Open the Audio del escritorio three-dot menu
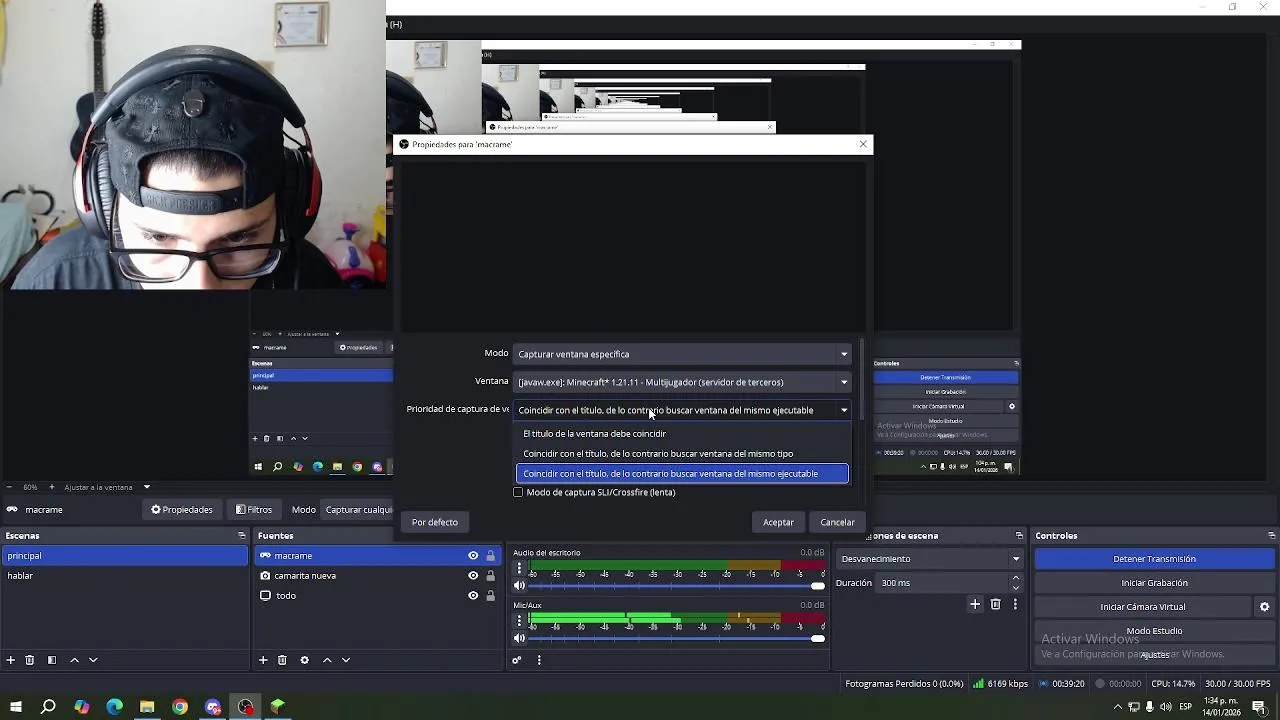The width and height of the screenshot is (1280, 720). (518, 568)
